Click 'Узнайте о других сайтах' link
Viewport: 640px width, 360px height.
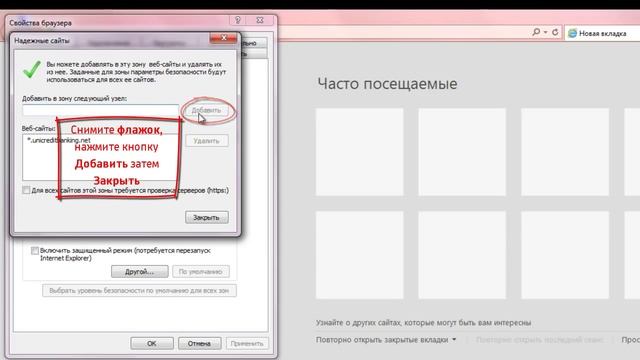pyautogui.click(x=423, y=323)
